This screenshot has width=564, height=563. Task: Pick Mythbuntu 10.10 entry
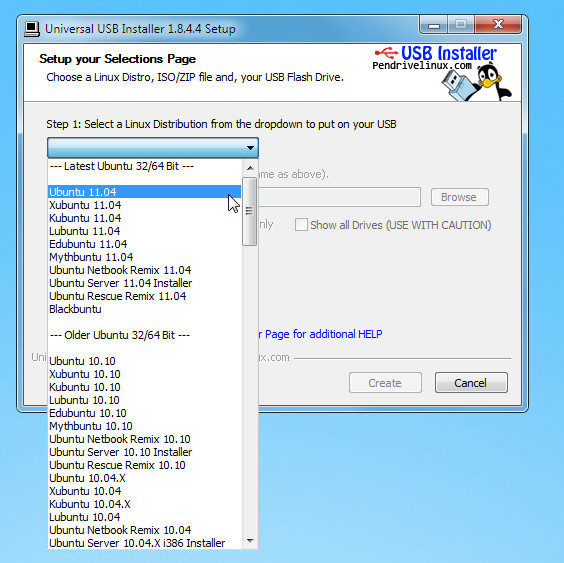[144, 426]
